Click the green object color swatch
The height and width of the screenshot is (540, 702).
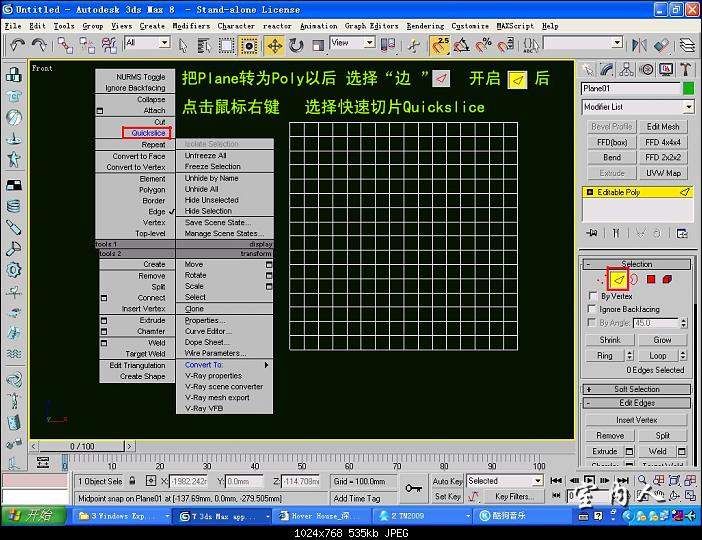tap(686, 88)
